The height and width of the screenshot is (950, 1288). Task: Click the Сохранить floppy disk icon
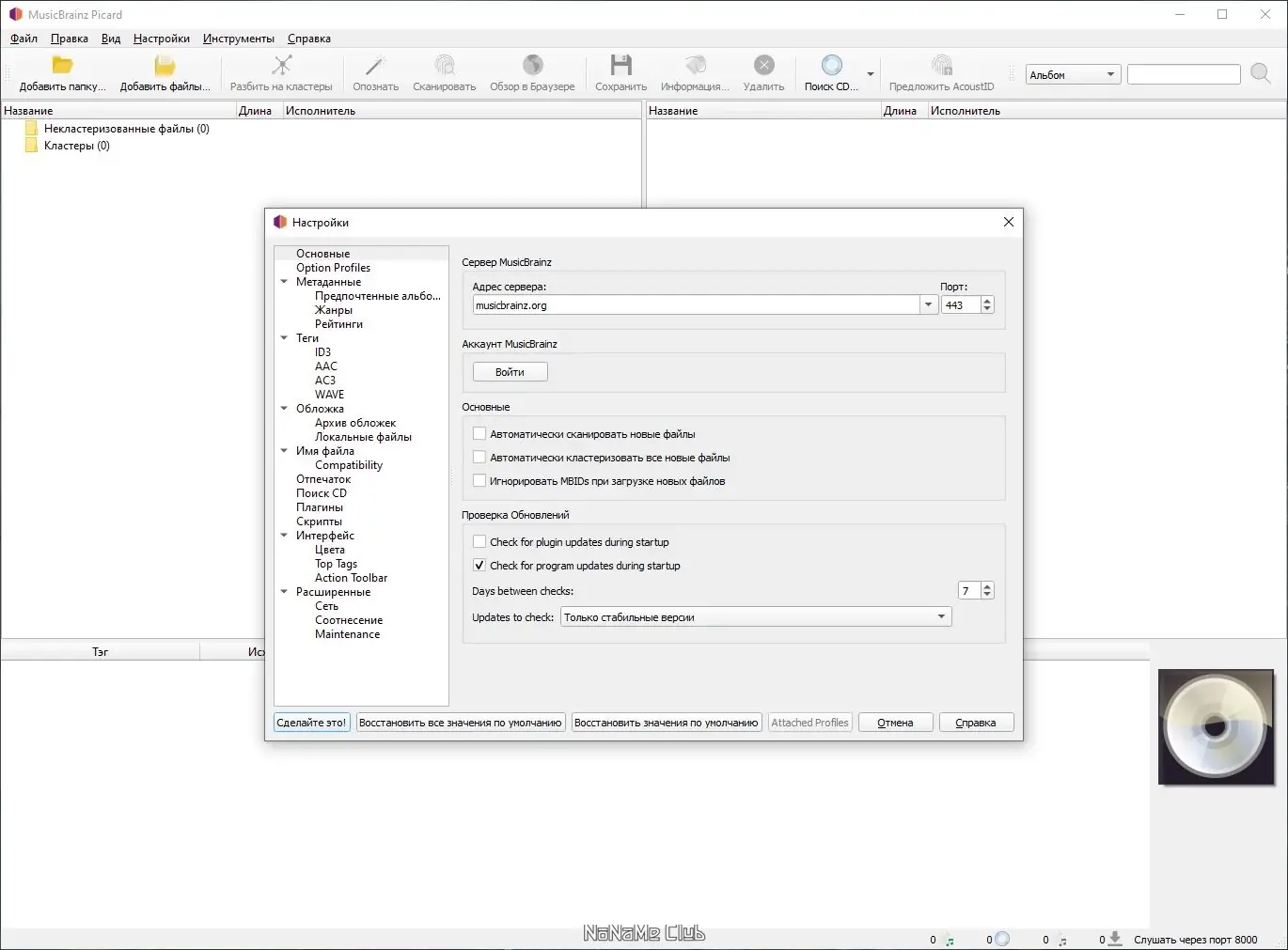(x=620, y=65)
